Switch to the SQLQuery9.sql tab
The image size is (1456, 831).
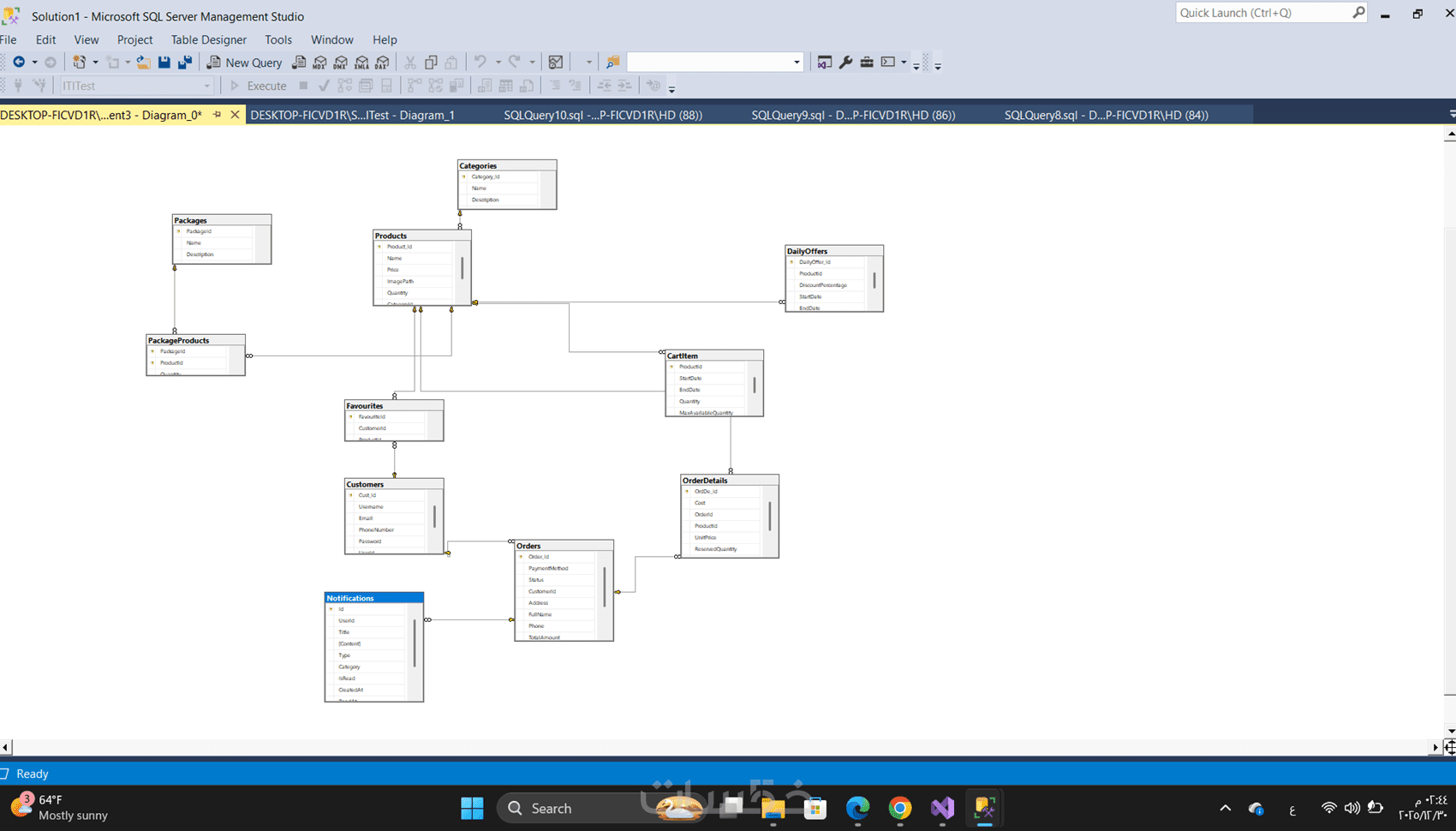pos(853,115)
